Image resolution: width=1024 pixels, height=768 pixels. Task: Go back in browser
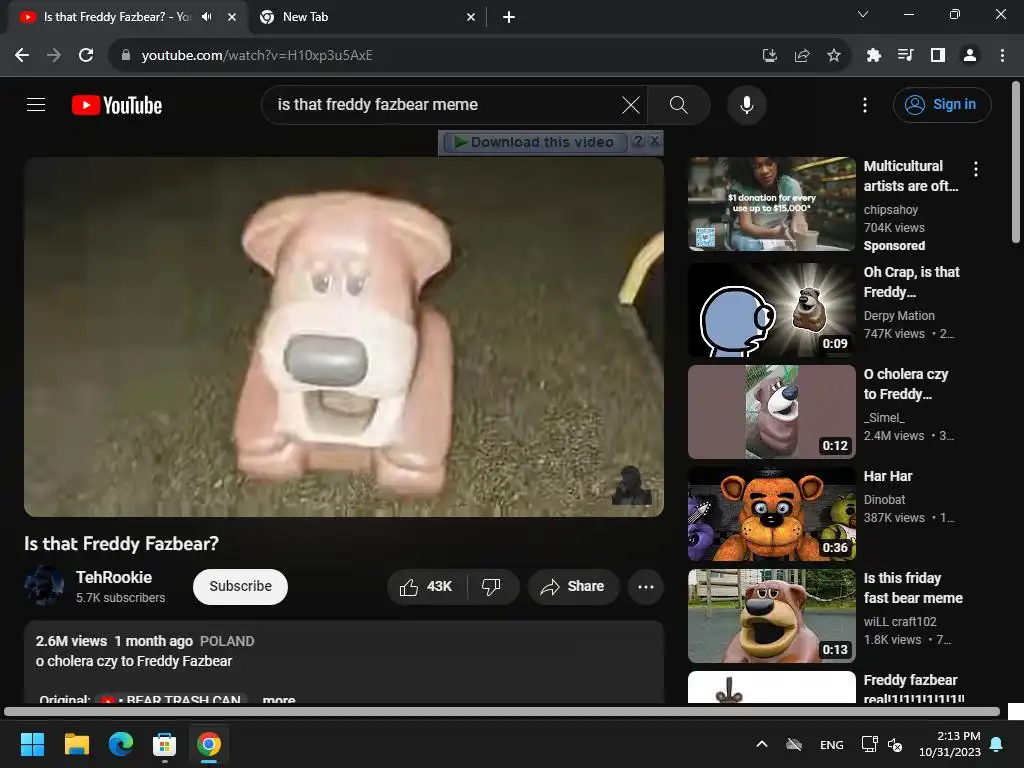tap(22, 56)
